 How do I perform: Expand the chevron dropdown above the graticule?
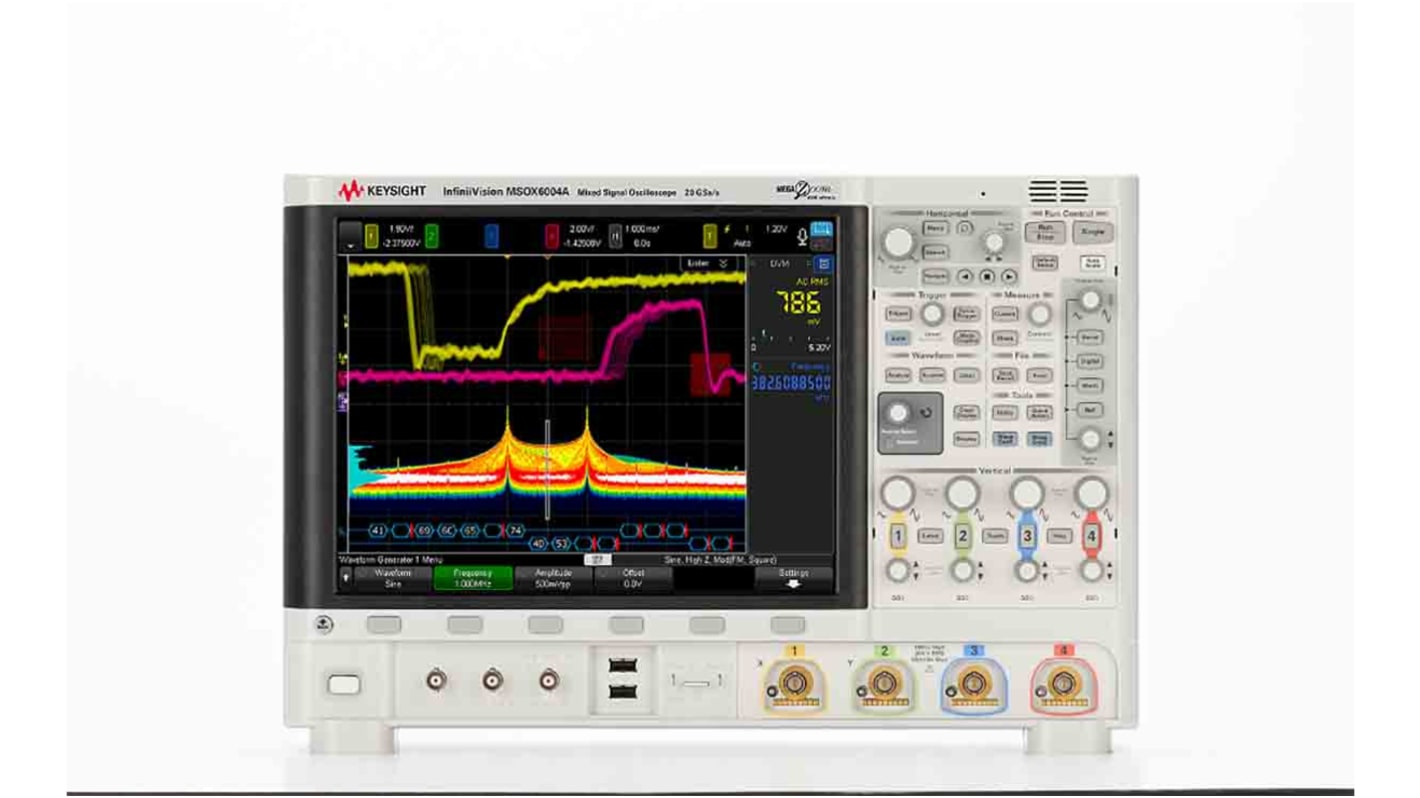pos(723,263)
